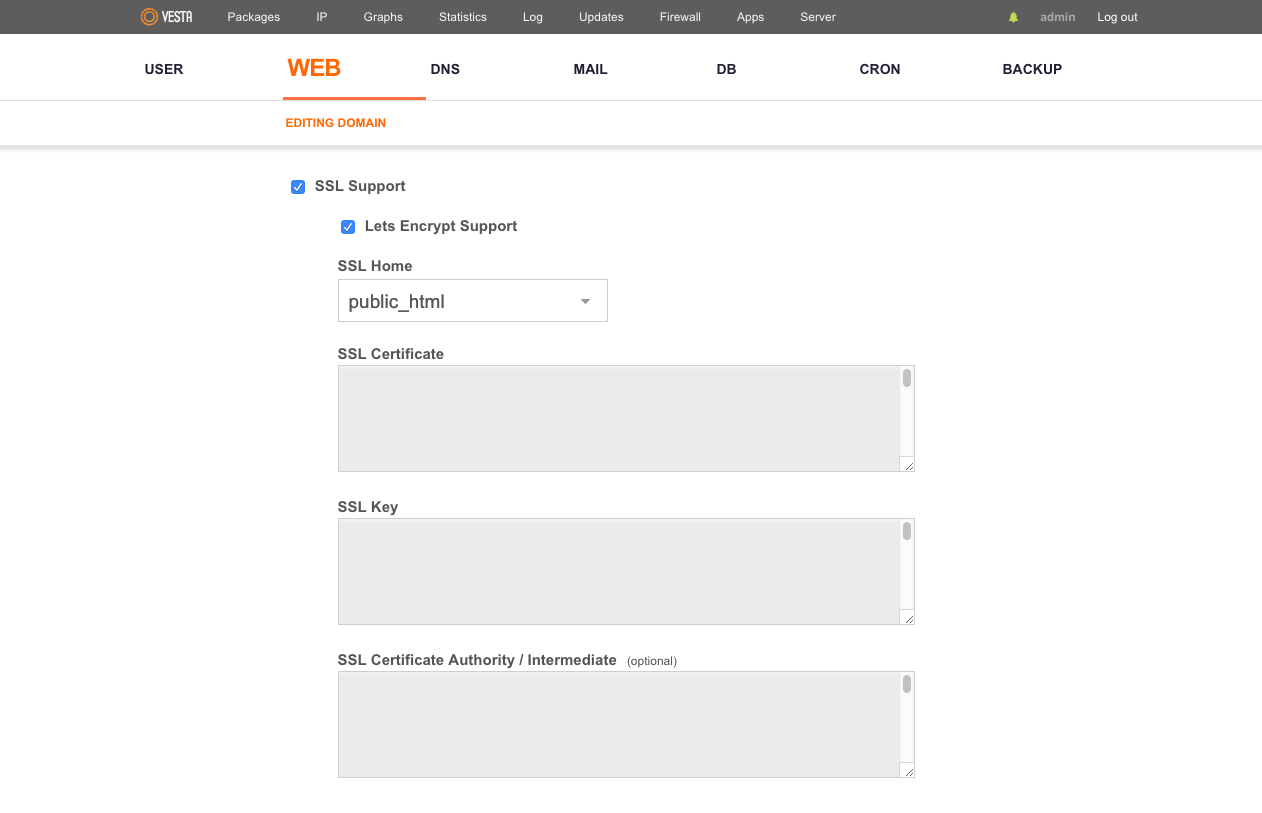Switch to the USER tab
This screenshot has height=813, width=1262.
click(164, 69)
